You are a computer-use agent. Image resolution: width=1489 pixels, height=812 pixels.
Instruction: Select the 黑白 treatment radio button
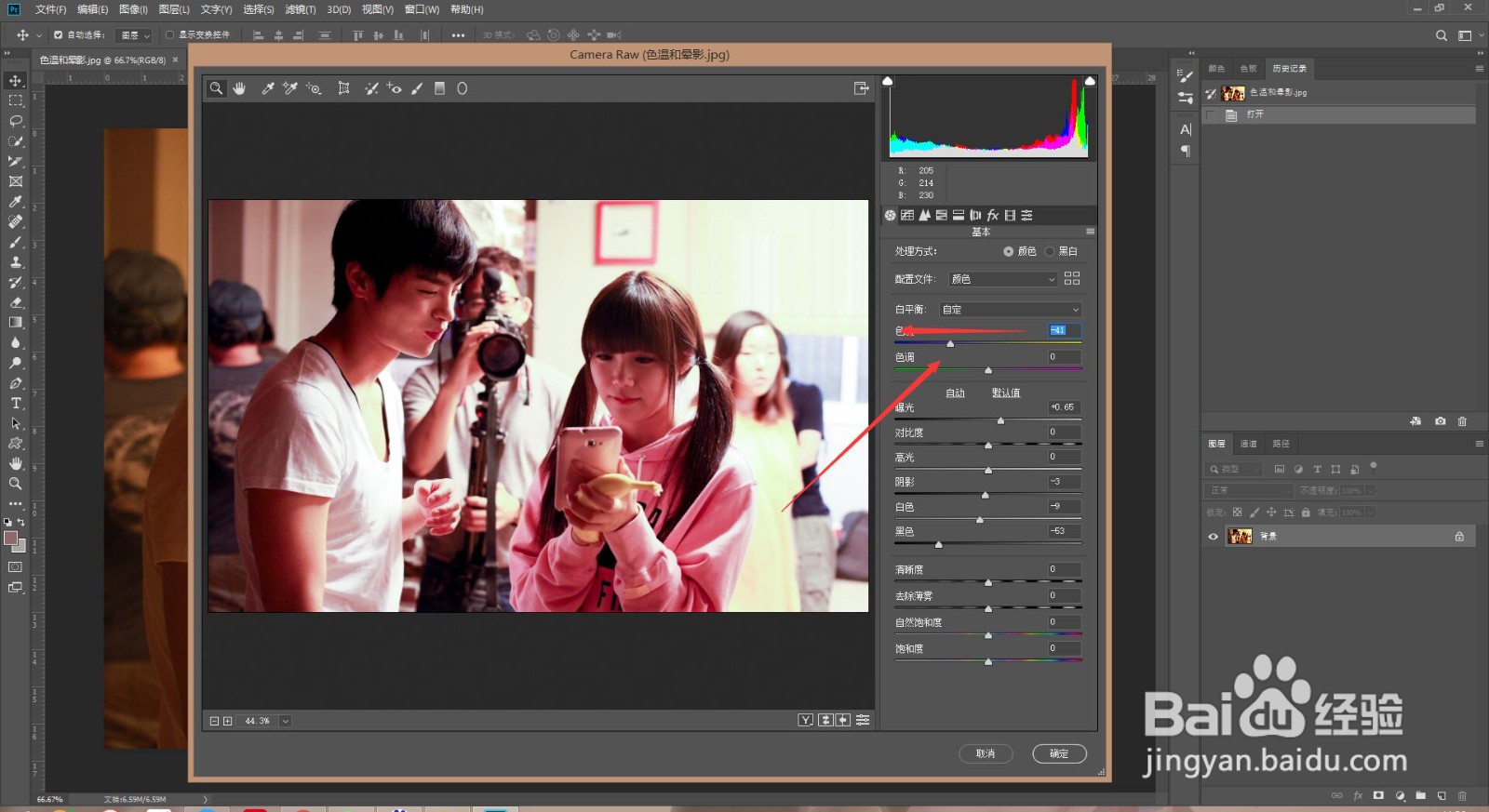[x=1050, y=251]
